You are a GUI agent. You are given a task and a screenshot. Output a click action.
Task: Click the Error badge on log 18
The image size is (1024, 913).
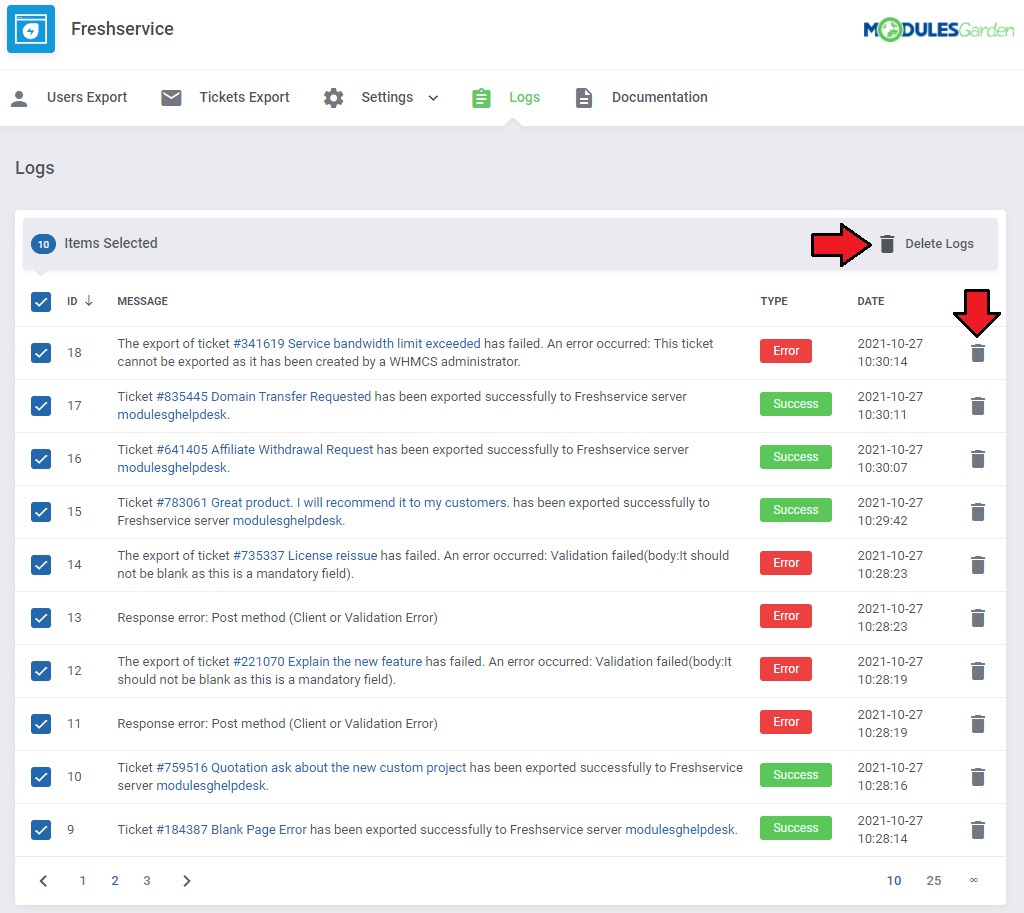click(786, 351)
